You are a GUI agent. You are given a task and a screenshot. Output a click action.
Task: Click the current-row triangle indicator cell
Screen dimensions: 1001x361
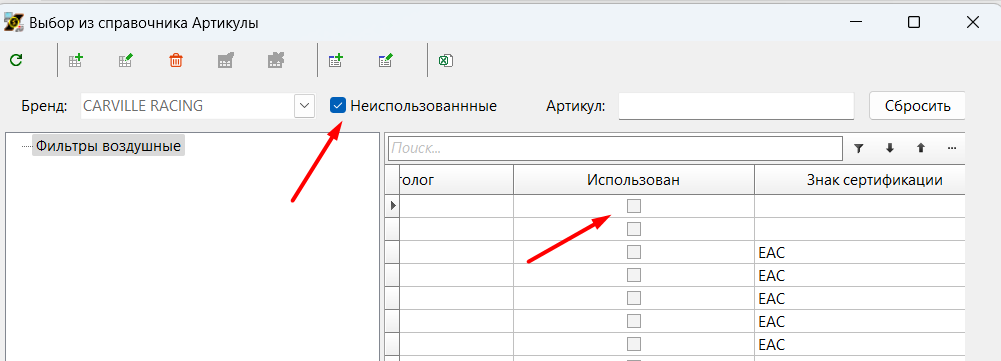coord(393,206)
